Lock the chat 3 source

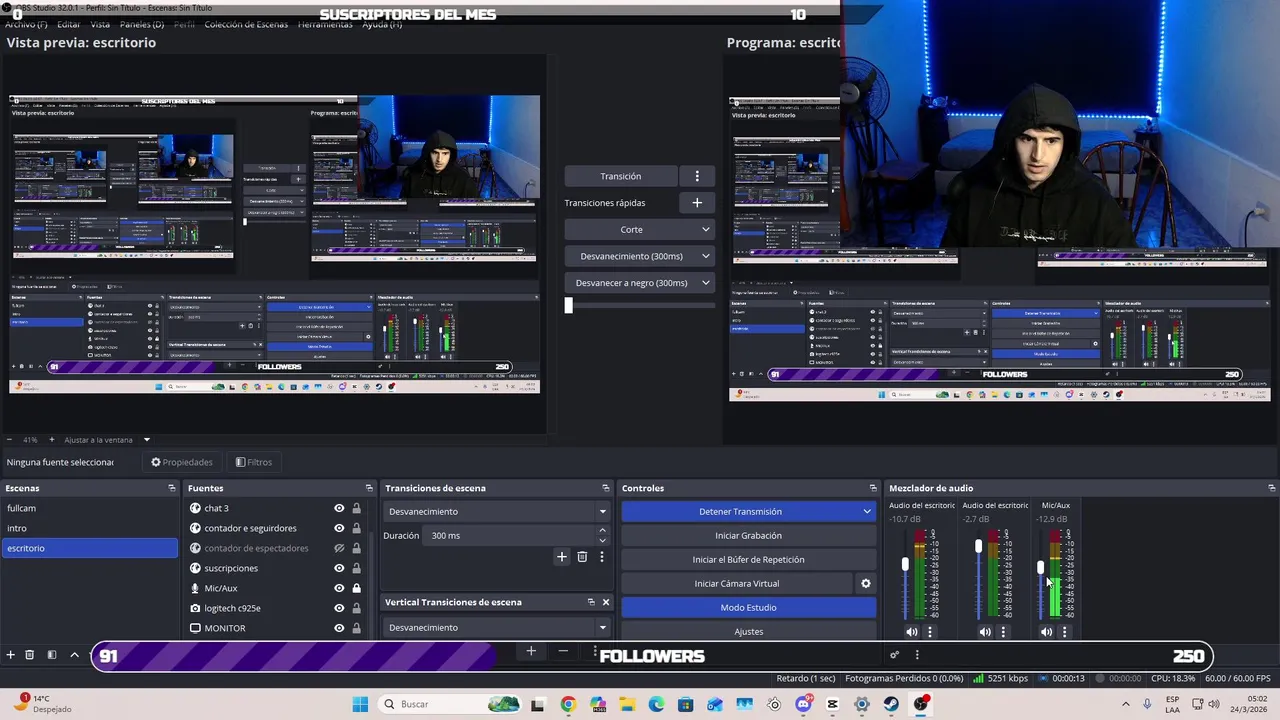pos(356,508)
